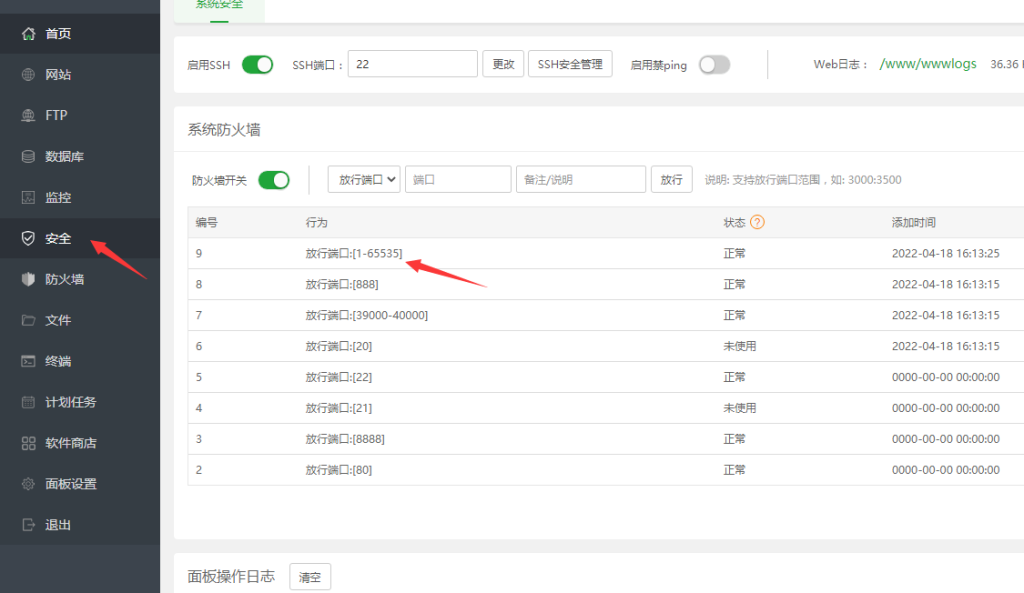Open the 首页 home icon in sidebar
The height and width of the screenshot is (593, 1024).
click(29, 32)
